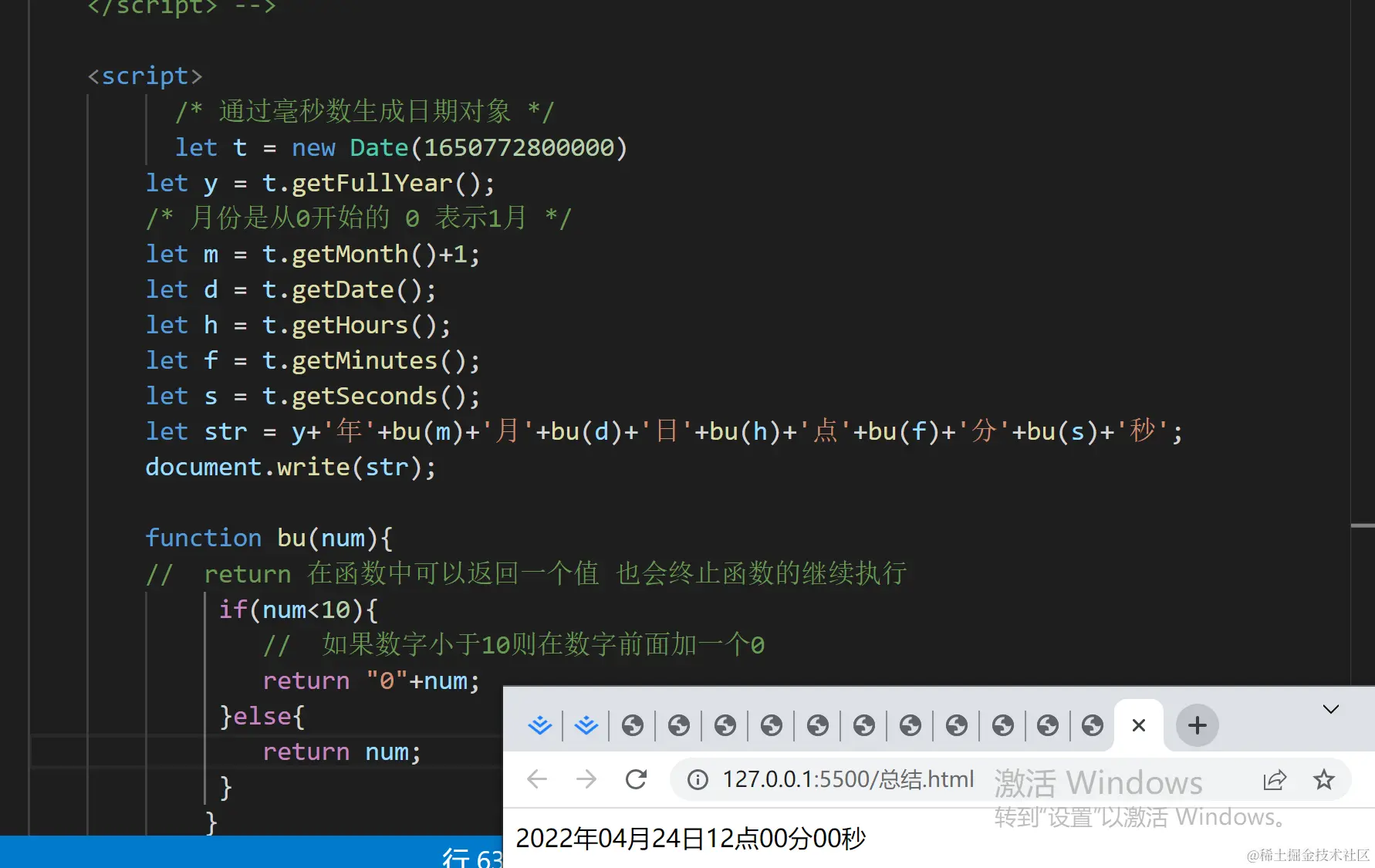The image size is (1375, 868).
Task: Reload the 总结.html page
Action: pyautogui.click(x=636, y=779)
